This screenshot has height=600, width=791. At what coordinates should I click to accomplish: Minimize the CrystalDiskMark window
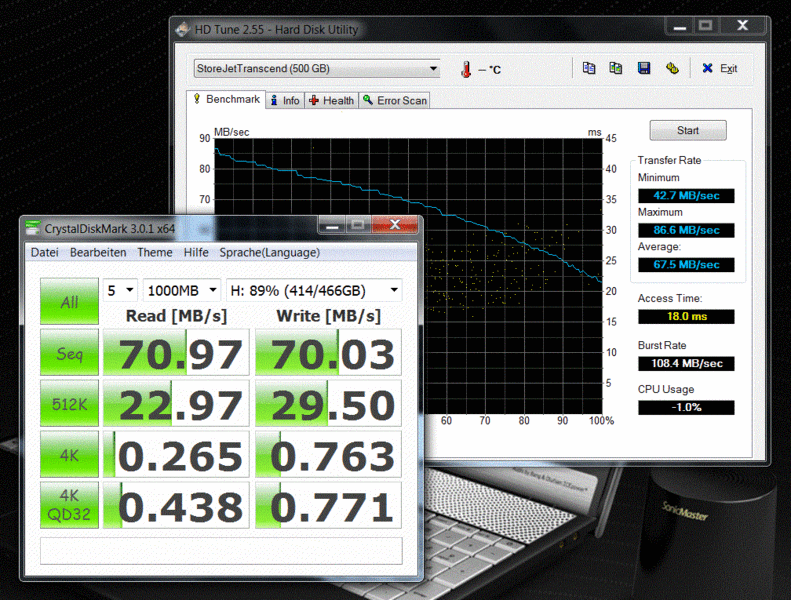coord(332,225)
